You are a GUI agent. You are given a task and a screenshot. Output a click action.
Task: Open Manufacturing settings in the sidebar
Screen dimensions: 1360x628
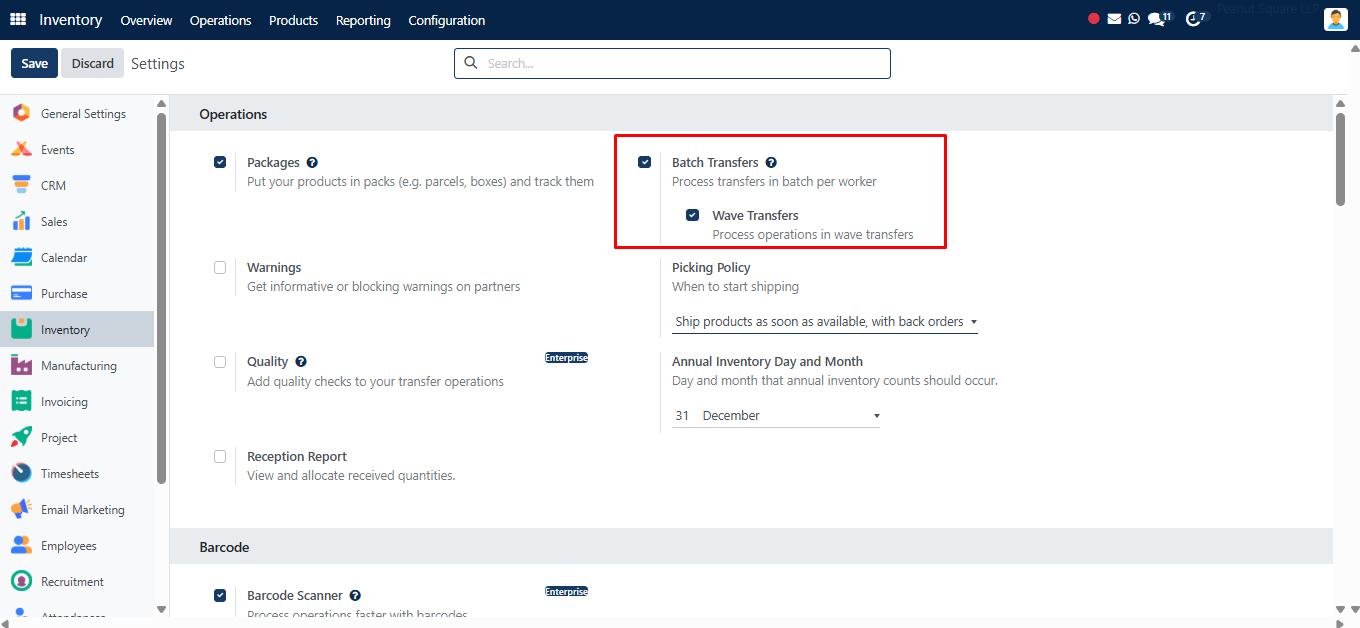point(77,366)
